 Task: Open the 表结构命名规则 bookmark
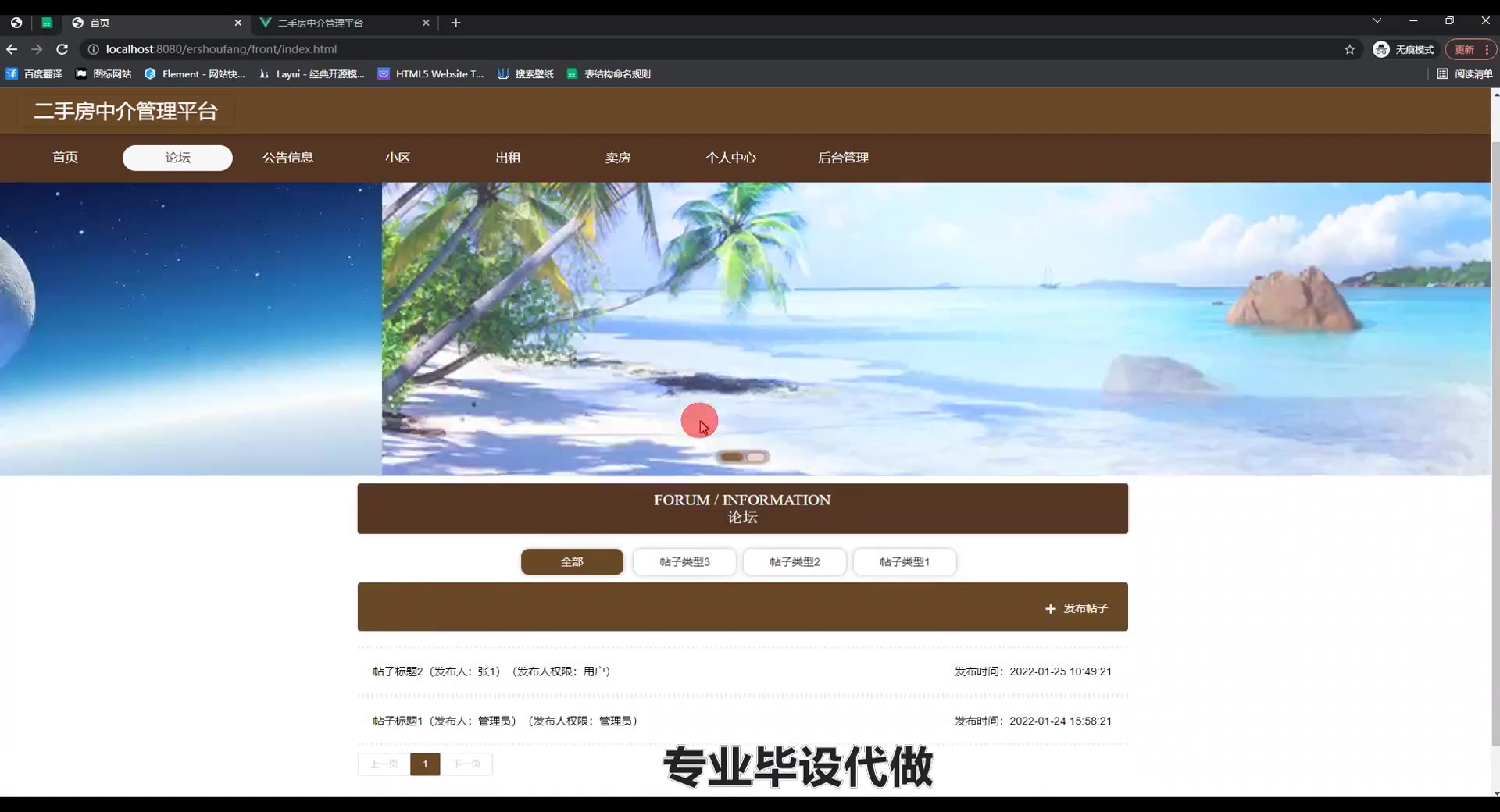[609, 74]
